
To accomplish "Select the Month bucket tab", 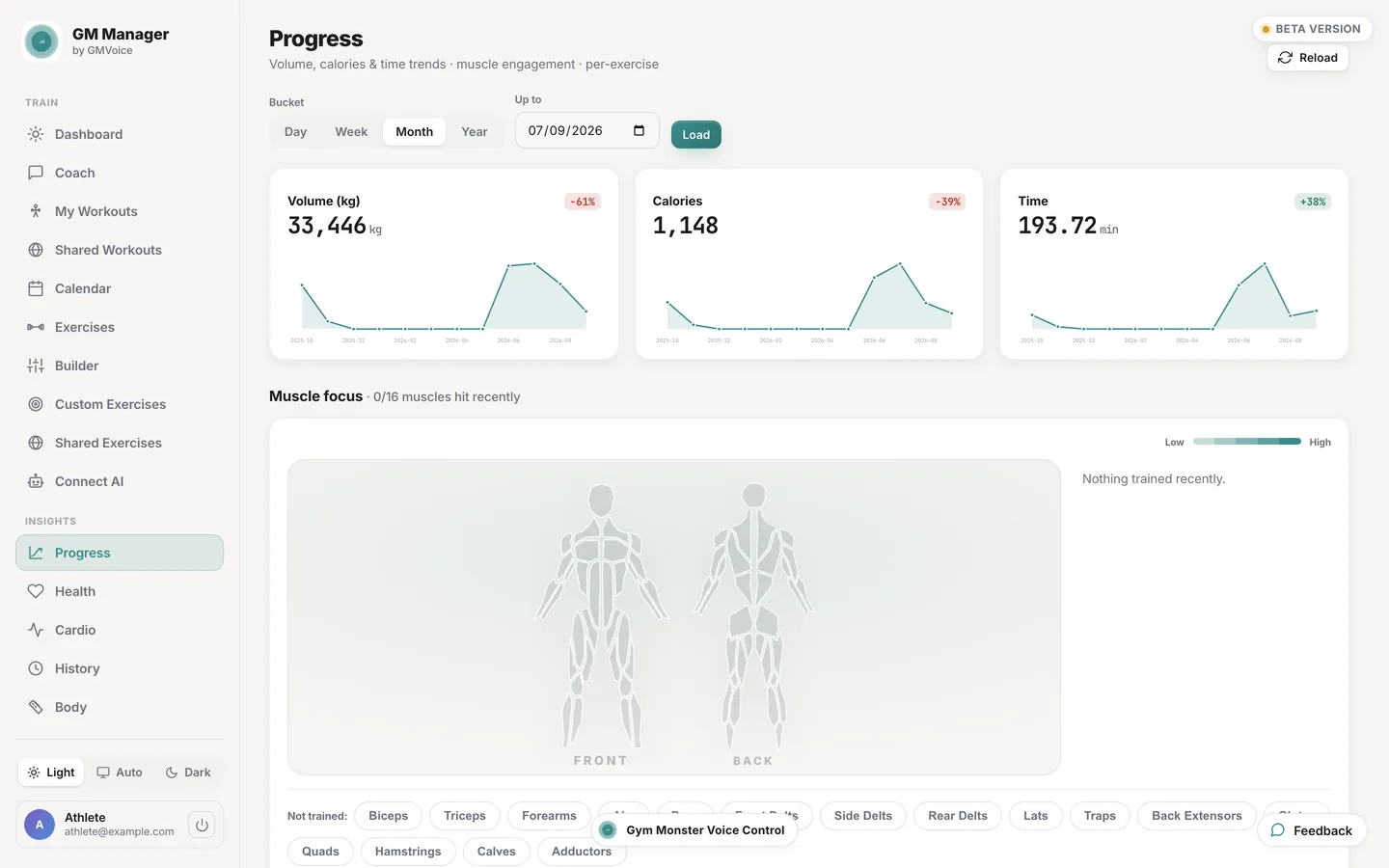I will click(415, 132).
